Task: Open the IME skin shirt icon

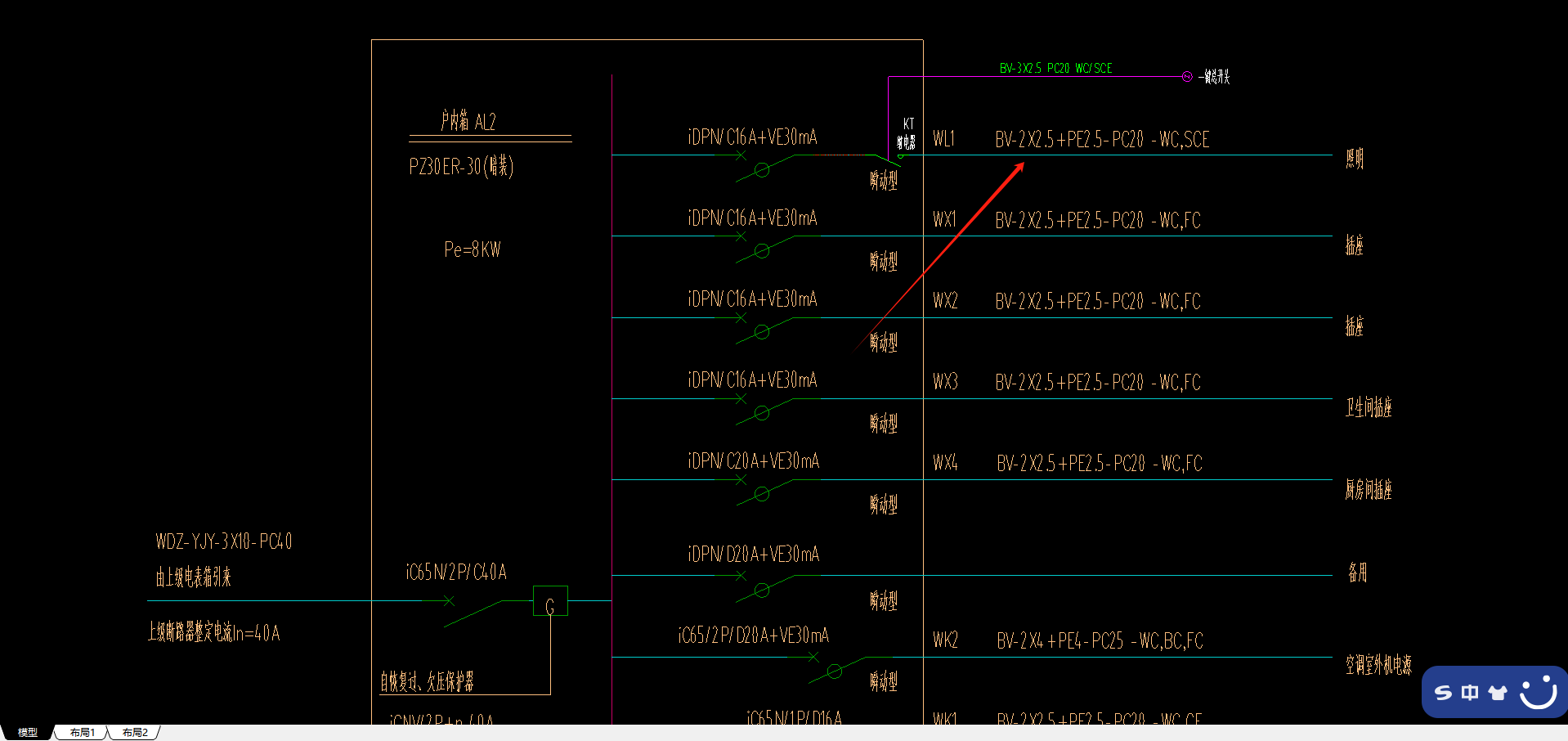Action: tap(1497, 693)
